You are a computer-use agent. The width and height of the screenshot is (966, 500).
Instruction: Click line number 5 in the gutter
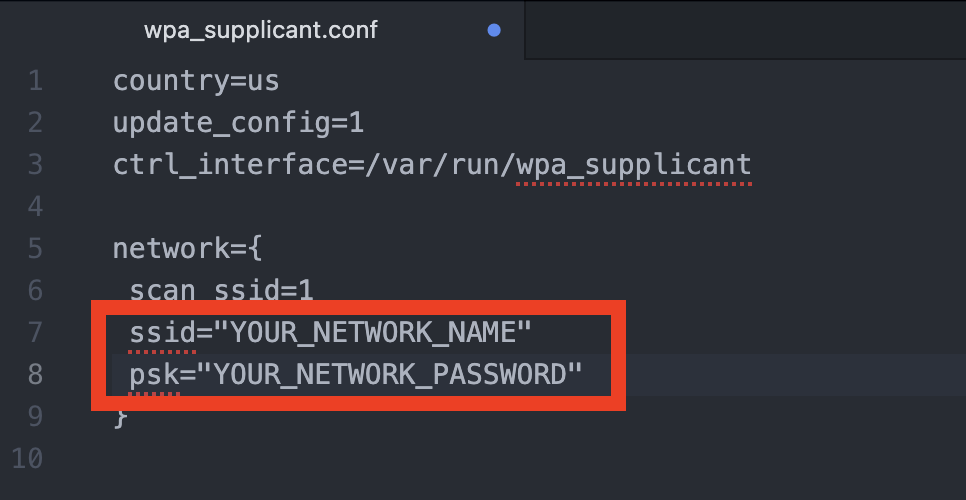36,248
